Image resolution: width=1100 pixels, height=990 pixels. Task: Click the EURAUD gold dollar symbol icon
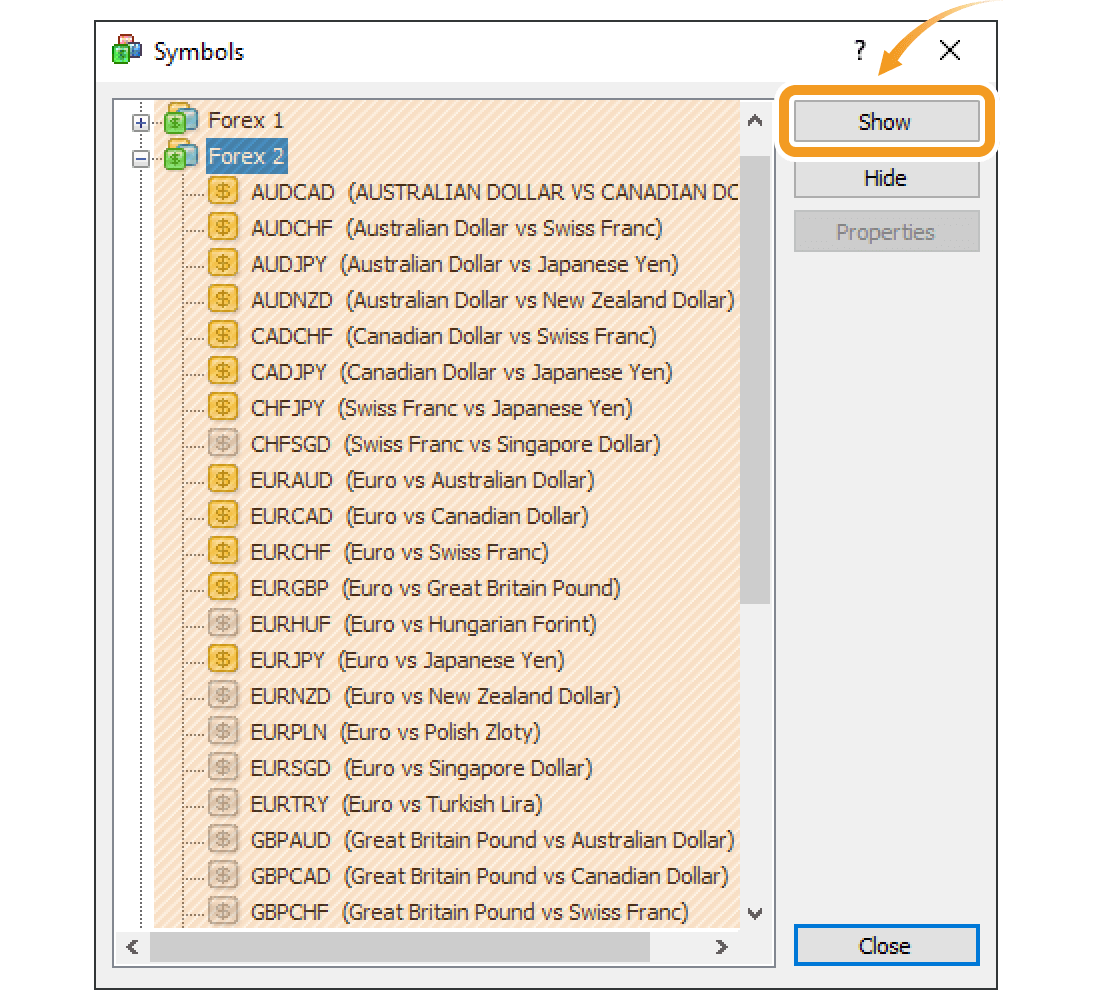(x=223, y=479)
